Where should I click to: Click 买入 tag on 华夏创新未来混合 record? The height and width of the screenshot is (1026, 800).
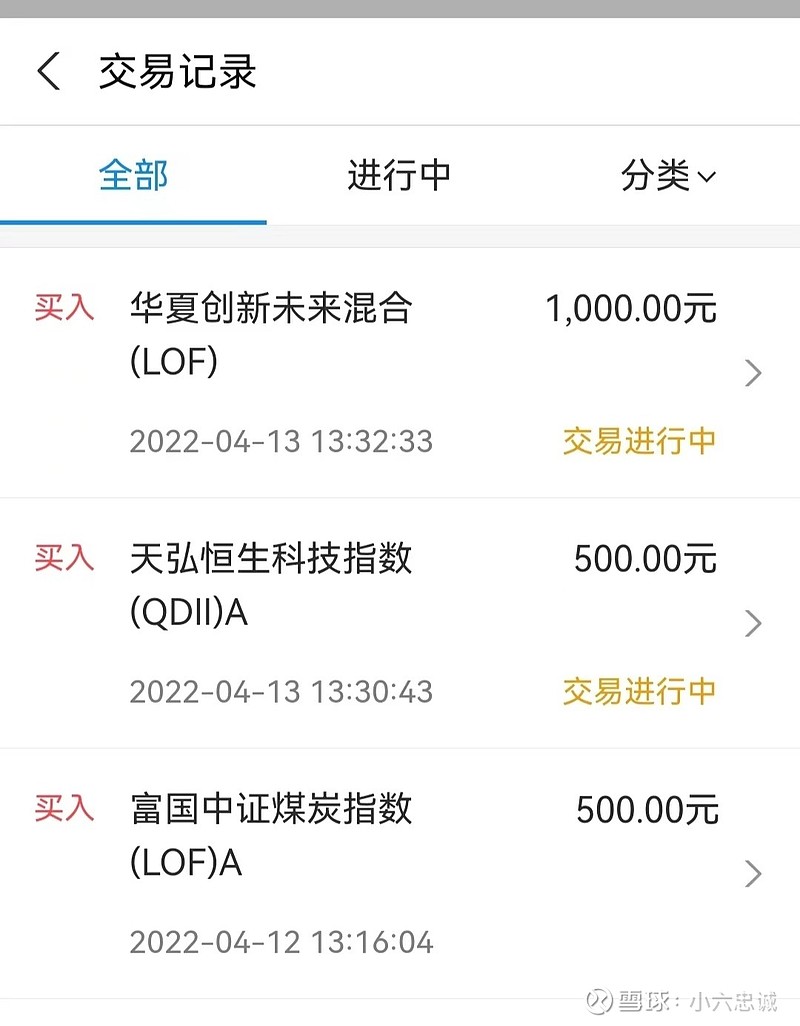(x=64, y=308)
